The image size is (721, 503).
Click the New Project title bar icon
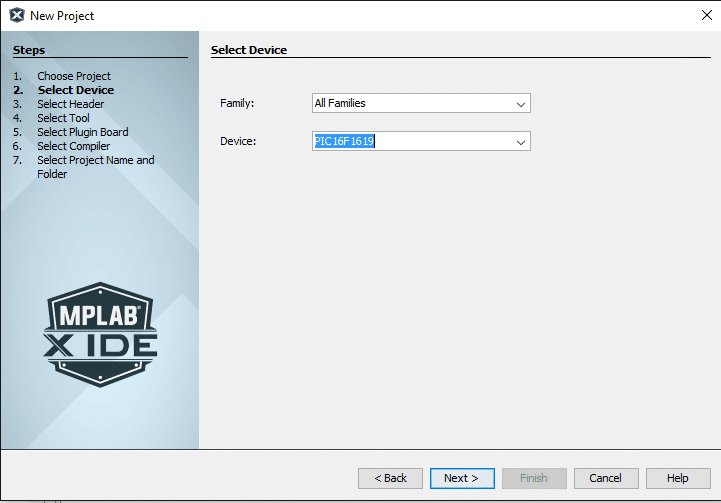click(x=16, y=15)
